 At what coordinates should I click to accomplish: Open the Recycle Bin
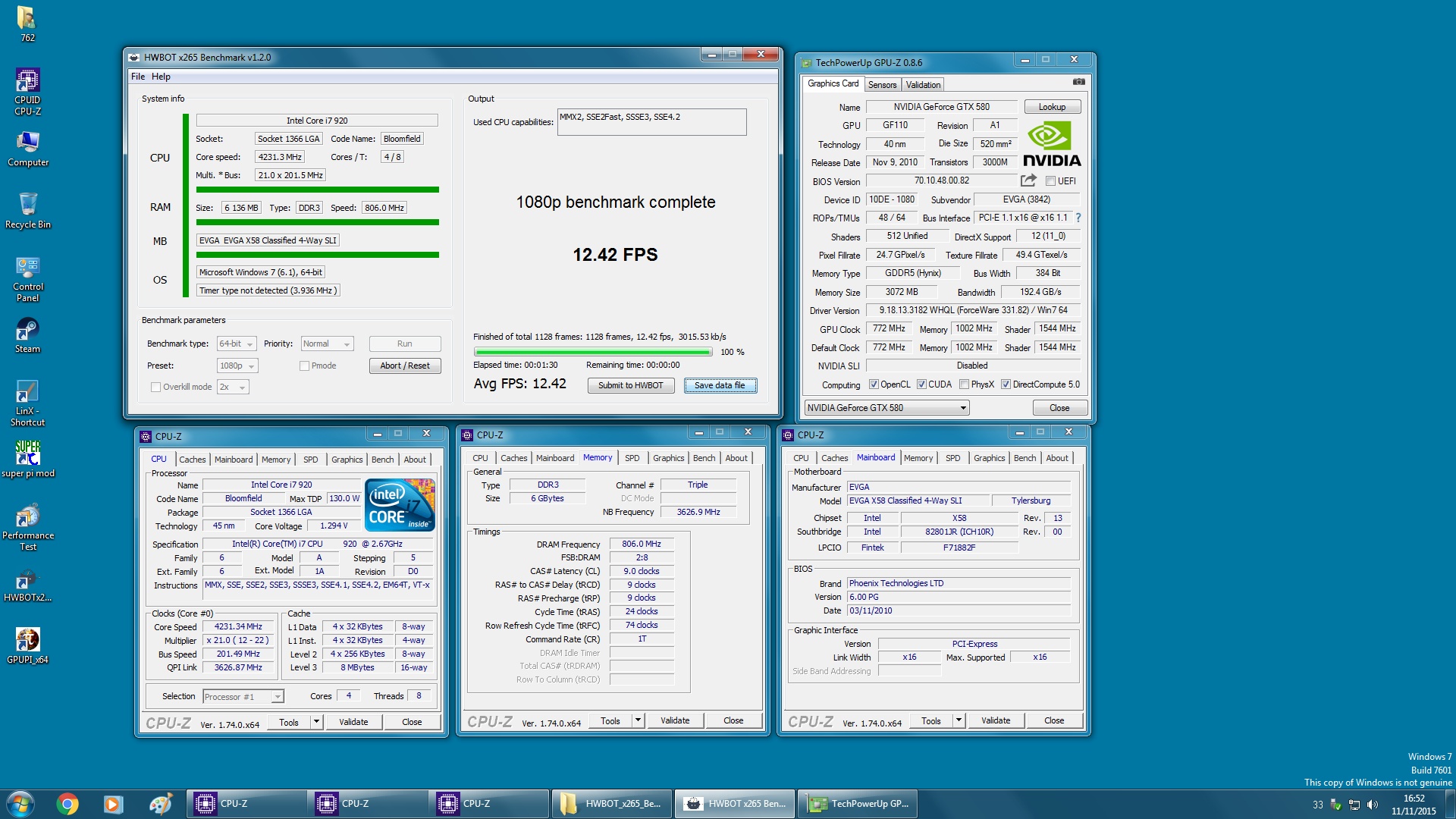27,211
